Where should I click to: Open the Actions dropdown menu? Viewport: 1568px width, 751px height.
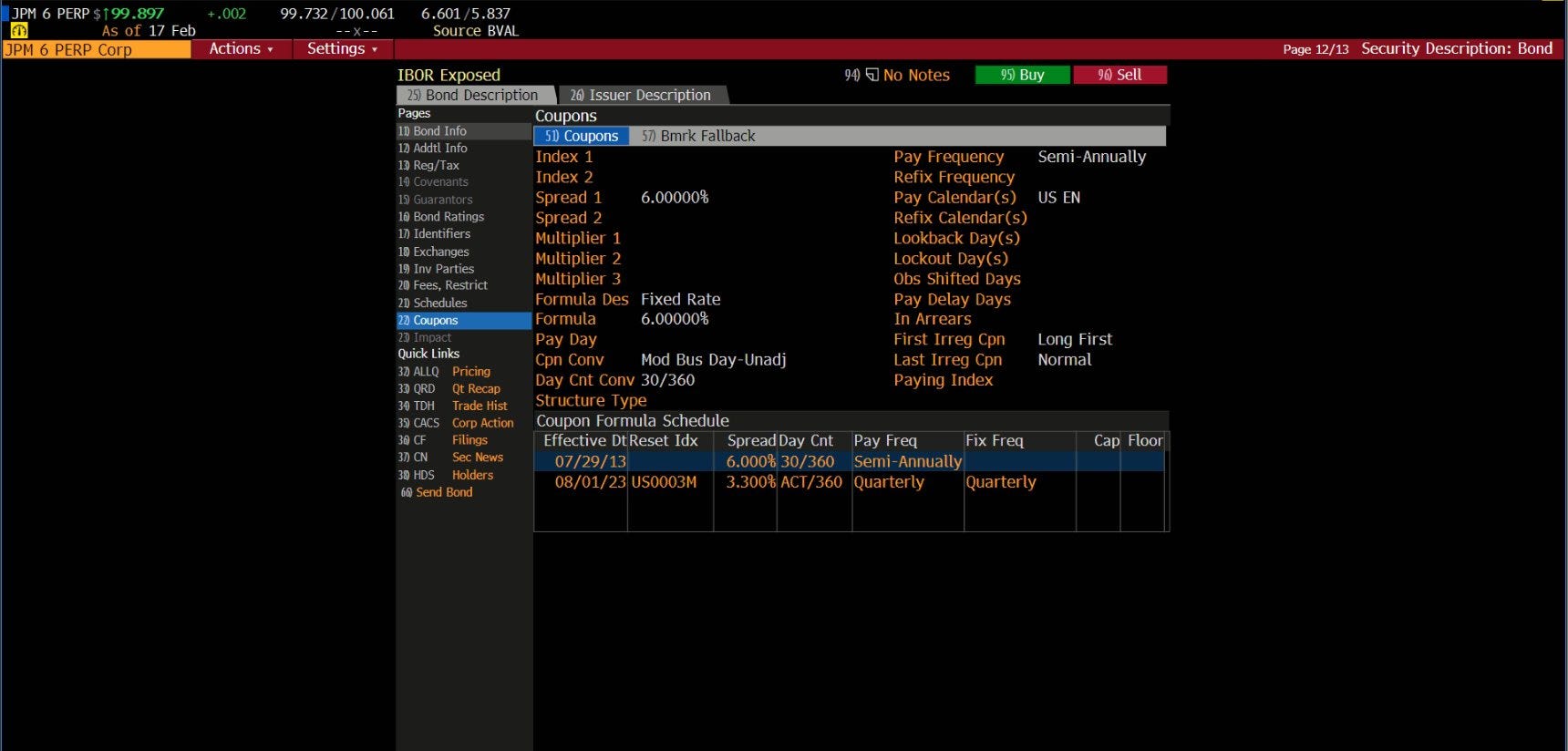(242, 49)
